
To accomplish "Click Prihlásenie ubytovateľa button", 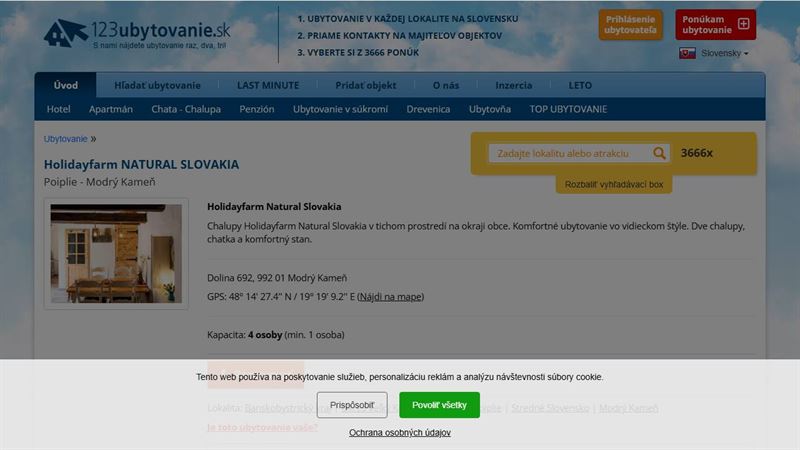I will tap(630, 24).
